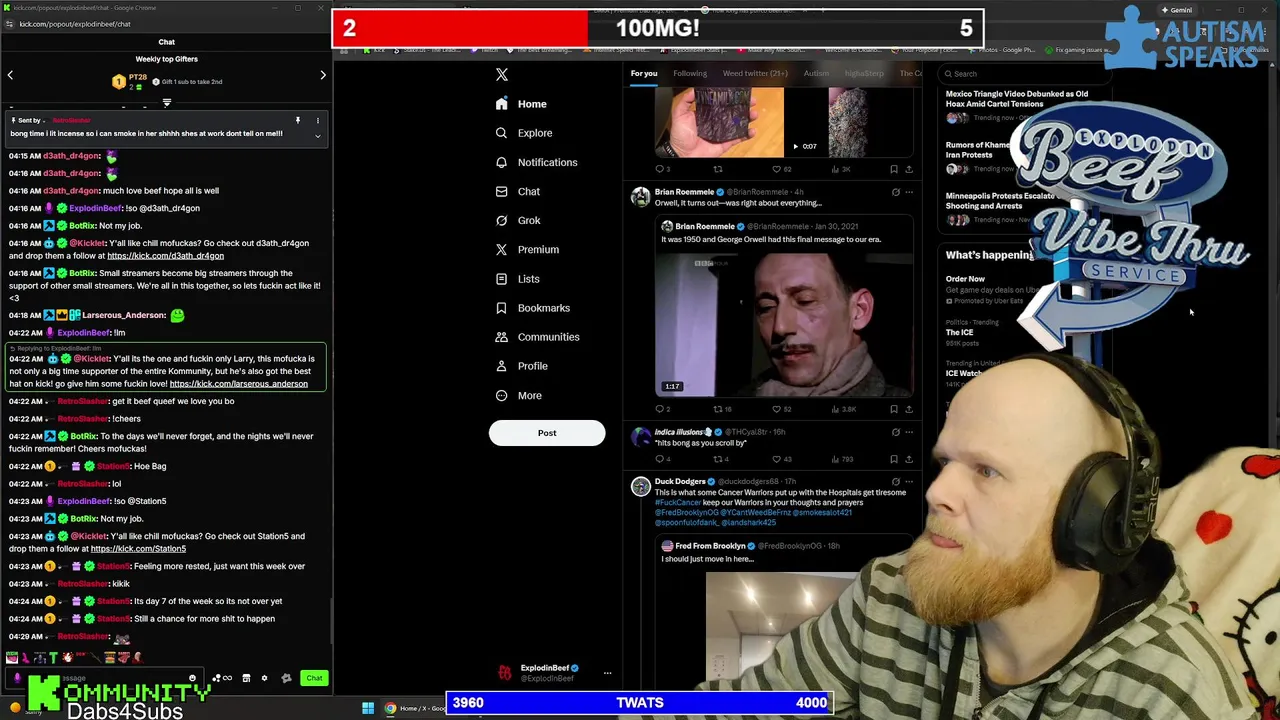The height and width of the screenshot is (720, 1280).
Task: Switch to the Following tab
Action: click(690, 73)
